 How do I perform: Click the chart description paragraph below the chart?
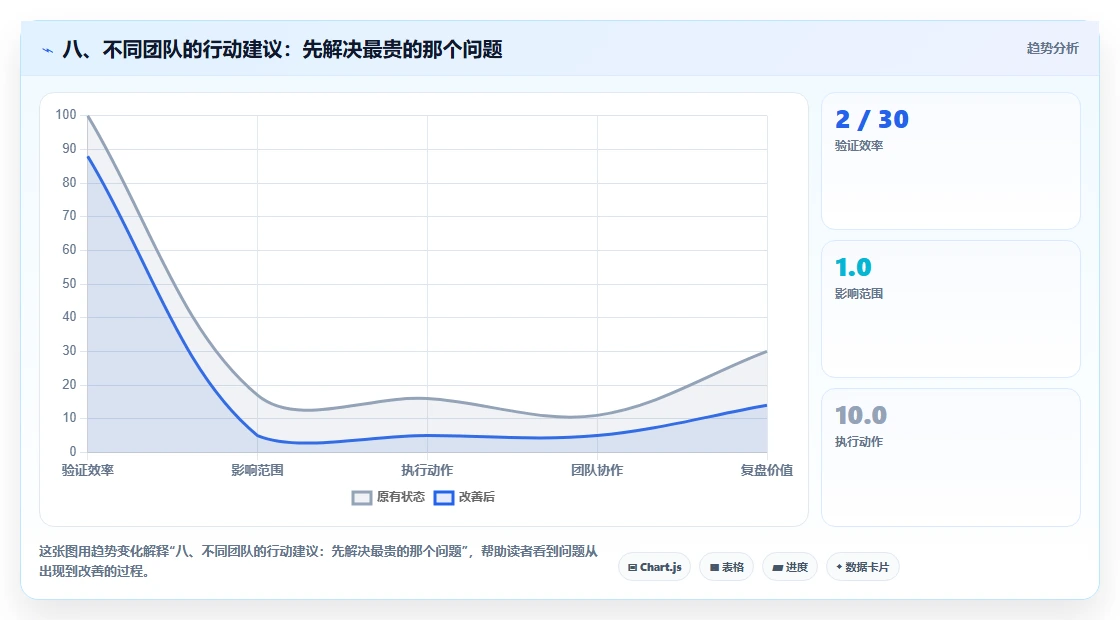[x=319, y=561]
